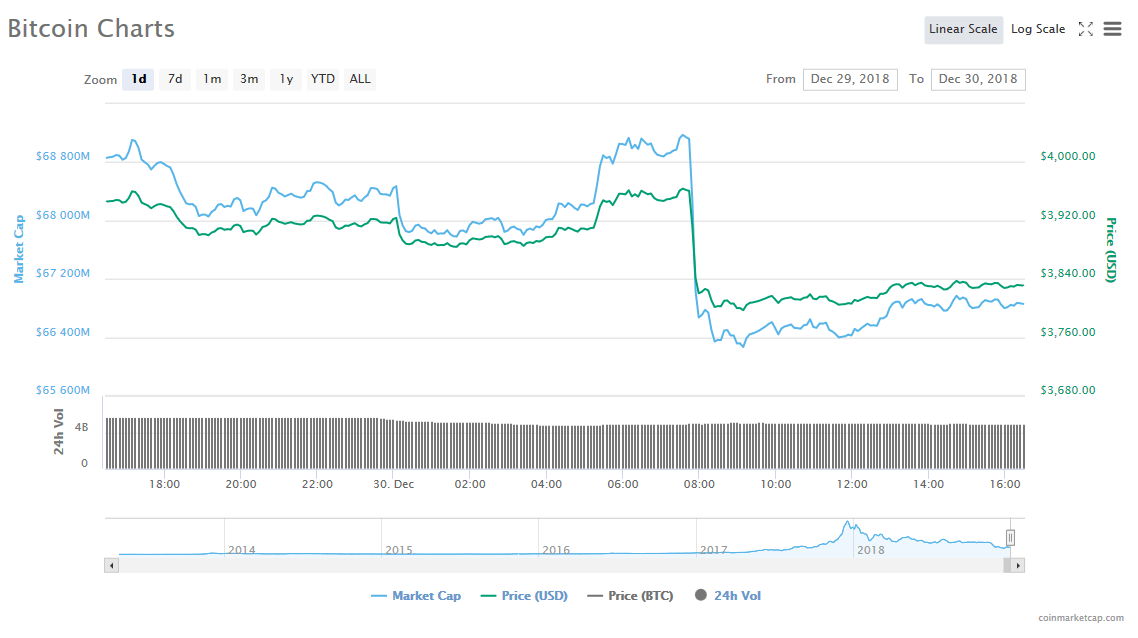Set zoom to 1m
The height and width of the screenshot is (638, 1138).
pos(212,79)
